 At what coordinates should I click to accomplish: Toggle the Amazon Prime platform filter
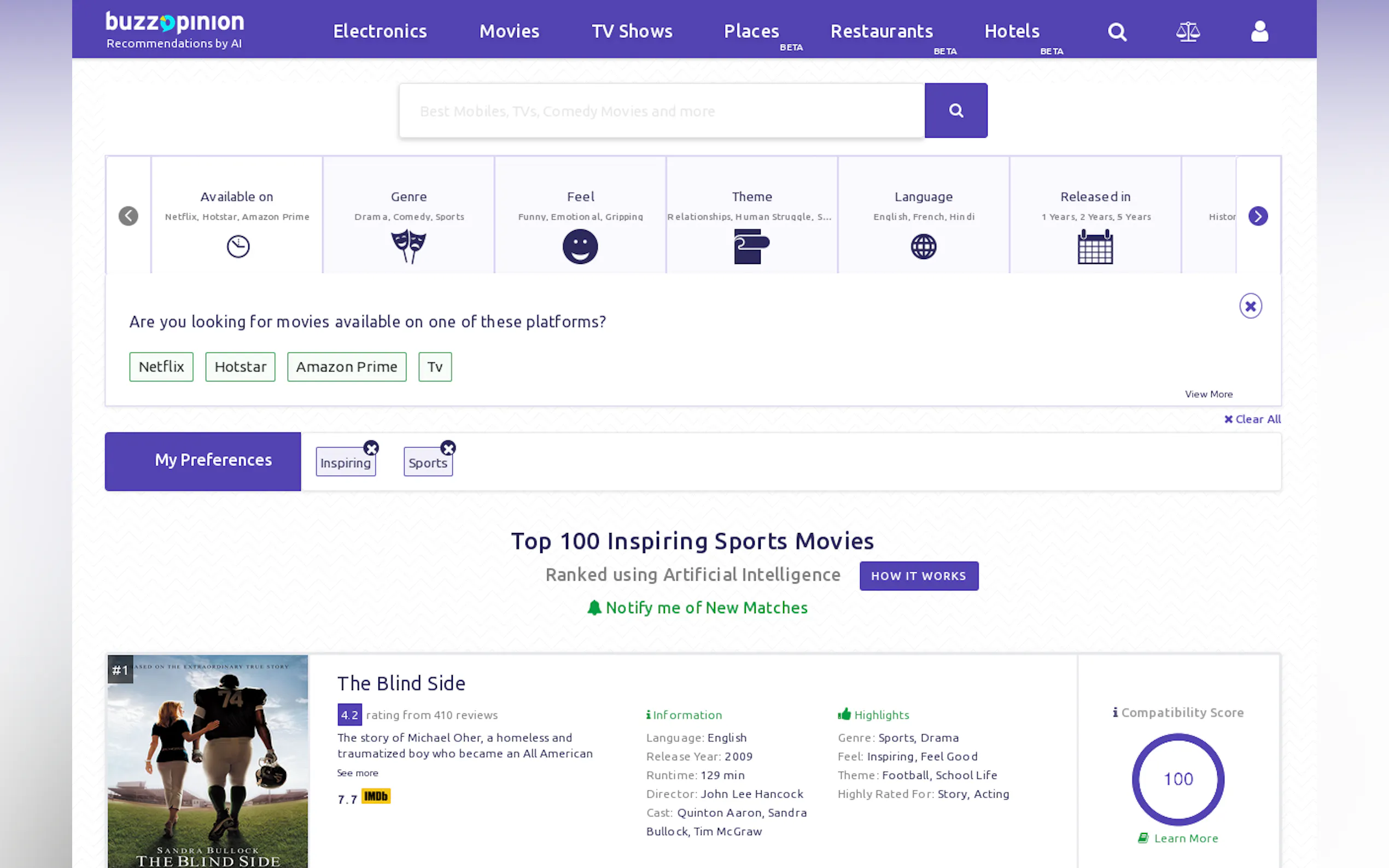click(x=346, y=367)
